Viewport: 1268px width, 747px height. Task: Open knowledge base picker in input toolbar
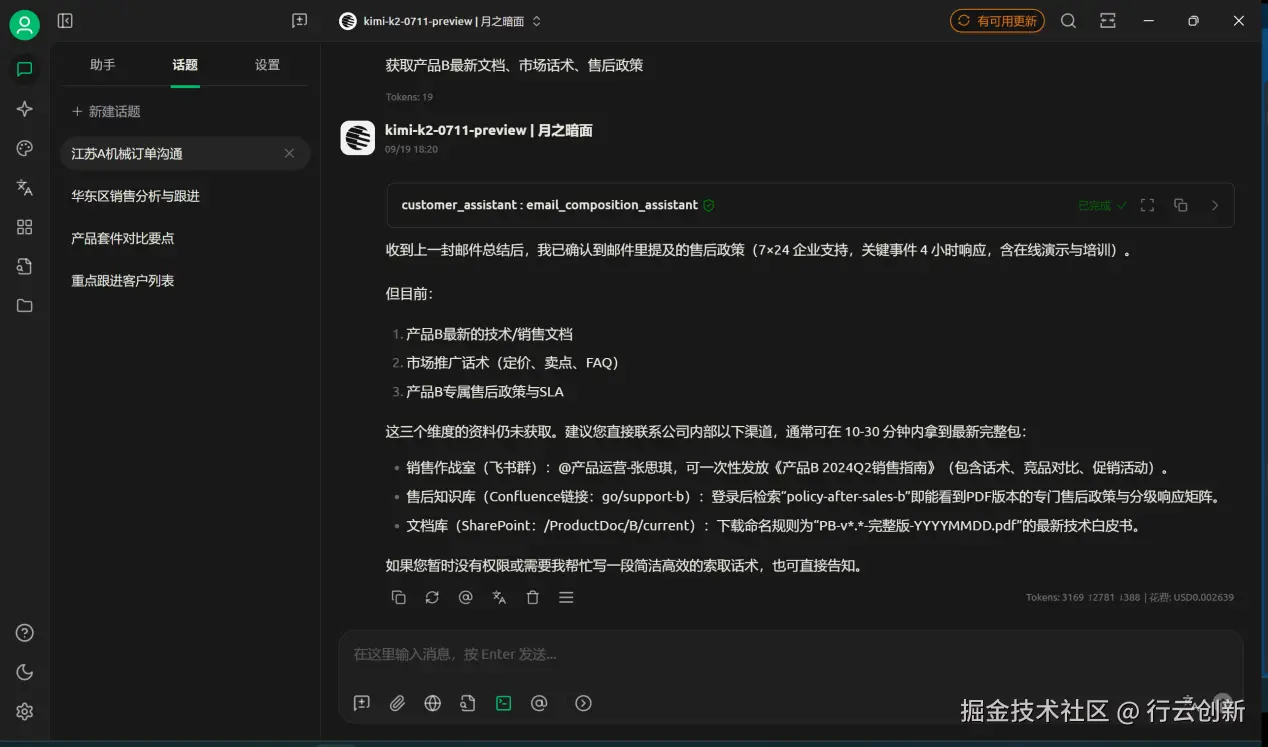click(x=468, y=703)
